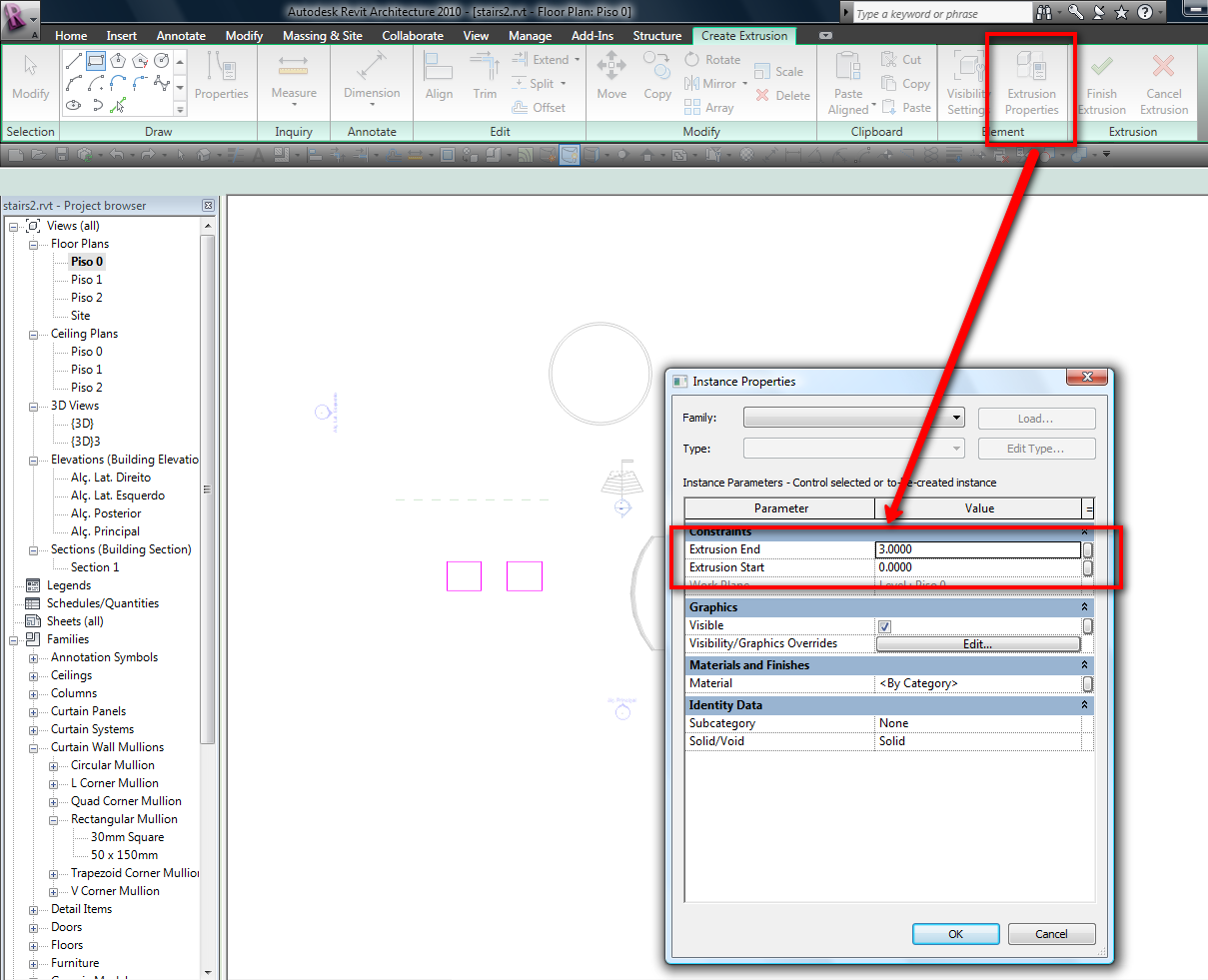The height and width of the screenshot is (980, 1208).
Task: Click the Move tool
Action: (x=611, y=77)
